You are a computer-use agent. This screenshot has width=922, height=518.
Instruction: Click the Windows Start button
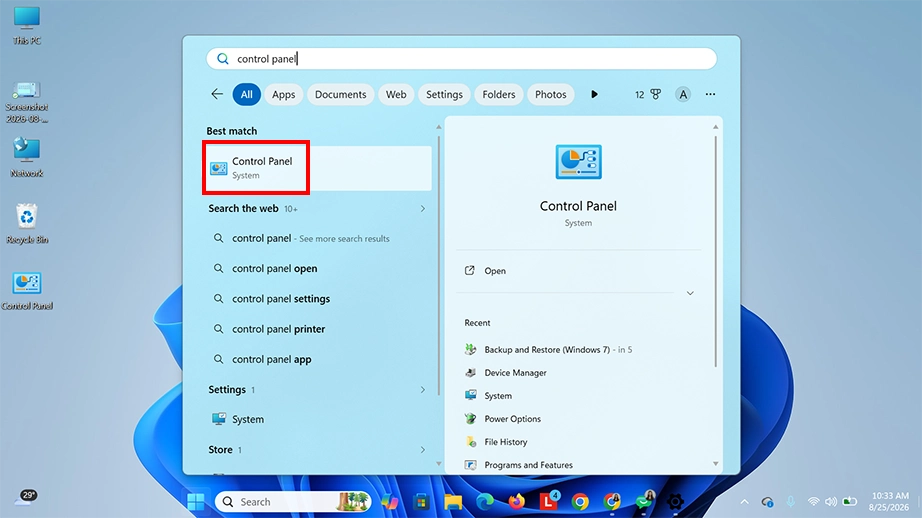[196, 502]
